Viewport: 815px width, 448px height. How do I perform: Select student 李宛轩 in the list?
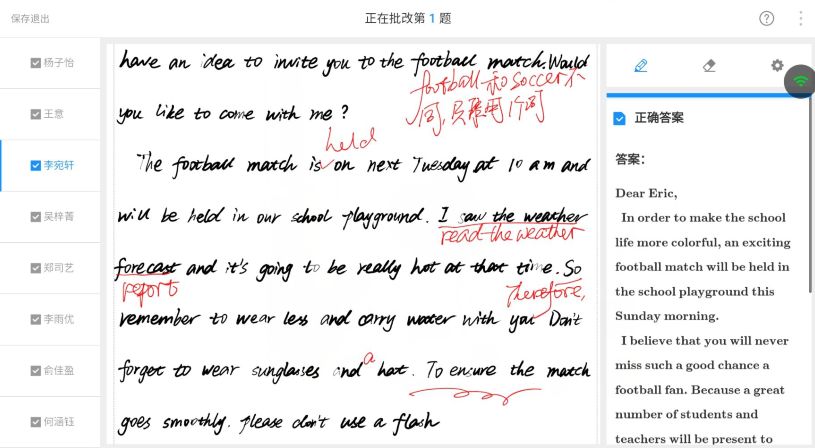point(59,166)
